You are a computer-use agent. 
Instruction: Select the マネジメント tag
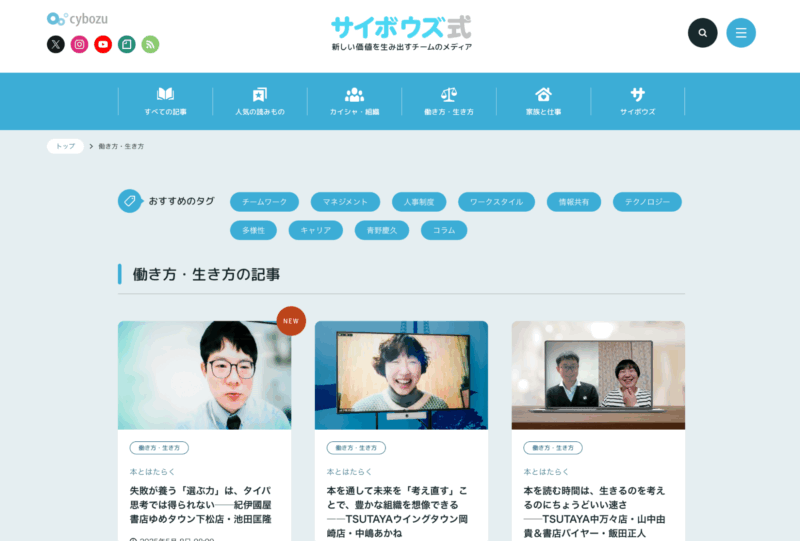(x=345, y=202)
